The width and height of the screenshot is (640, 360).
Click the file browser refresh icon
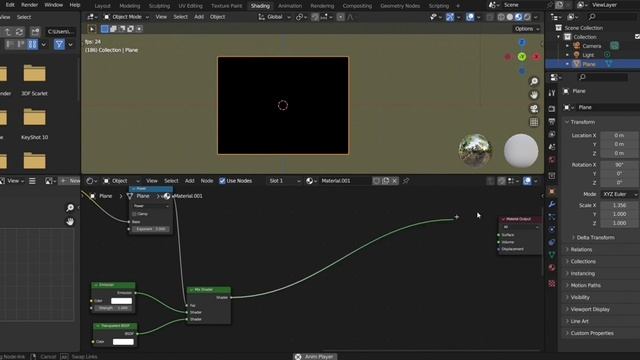click(19, 31)
